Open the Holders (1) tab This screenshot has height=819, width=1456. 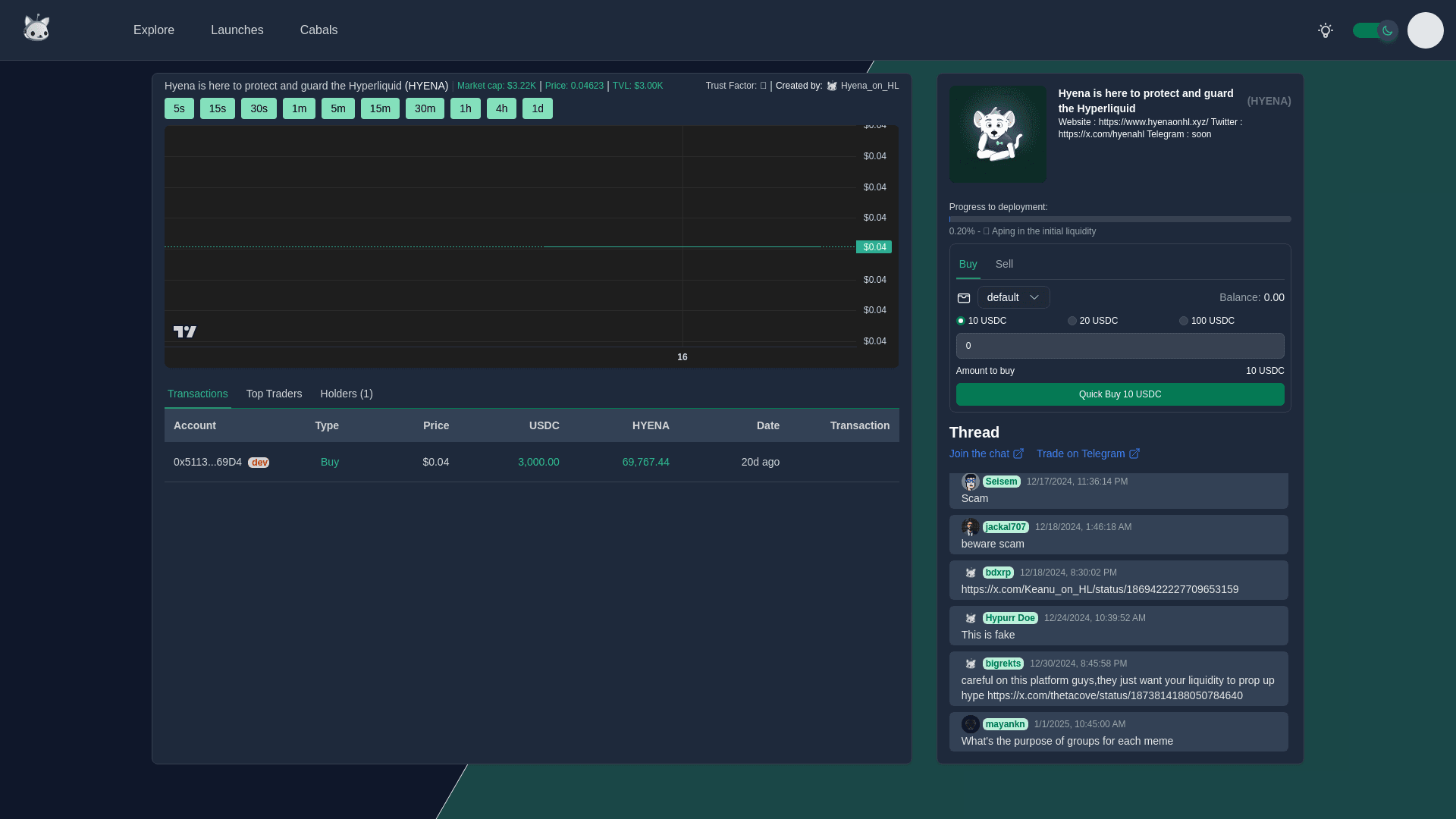(x=347, y=394)
